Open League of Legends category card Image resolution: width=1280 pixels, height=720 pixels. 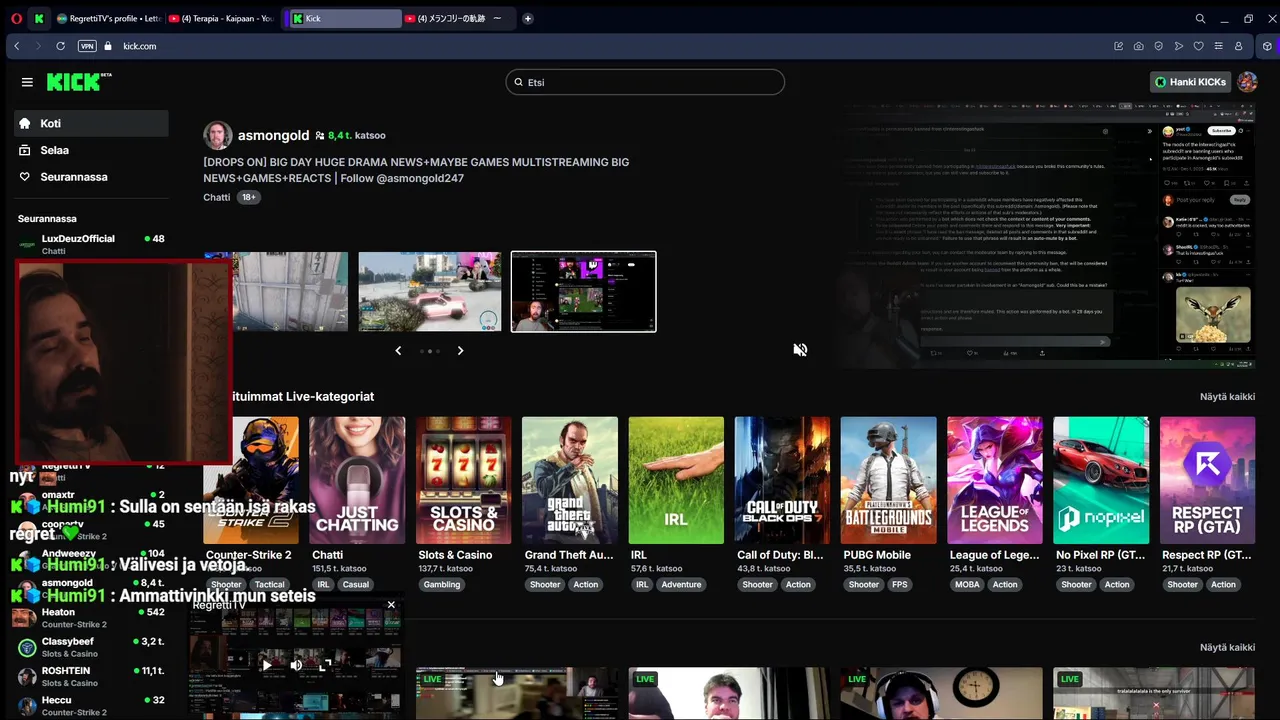pyautogui.click(x=995, y=480)
